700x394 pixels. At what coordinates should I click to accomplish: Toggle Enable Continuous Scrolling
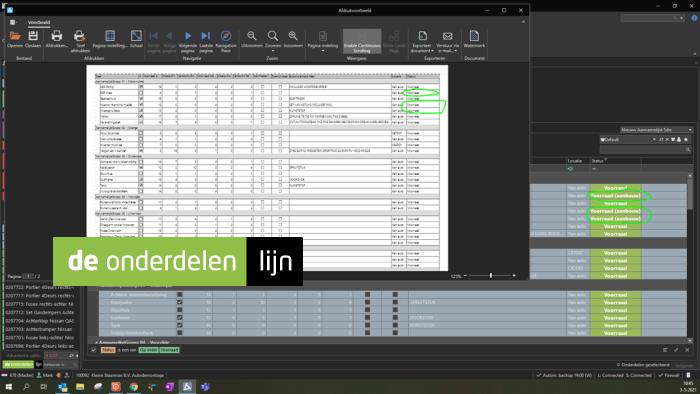pyautogui.click(x=362, y=41)
